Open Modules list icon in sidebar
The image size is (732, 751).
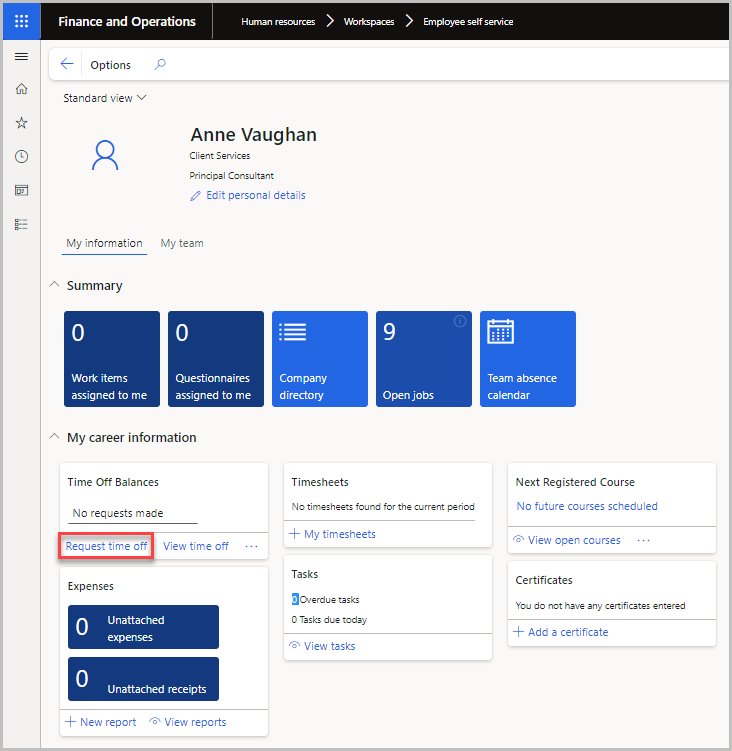21,224
